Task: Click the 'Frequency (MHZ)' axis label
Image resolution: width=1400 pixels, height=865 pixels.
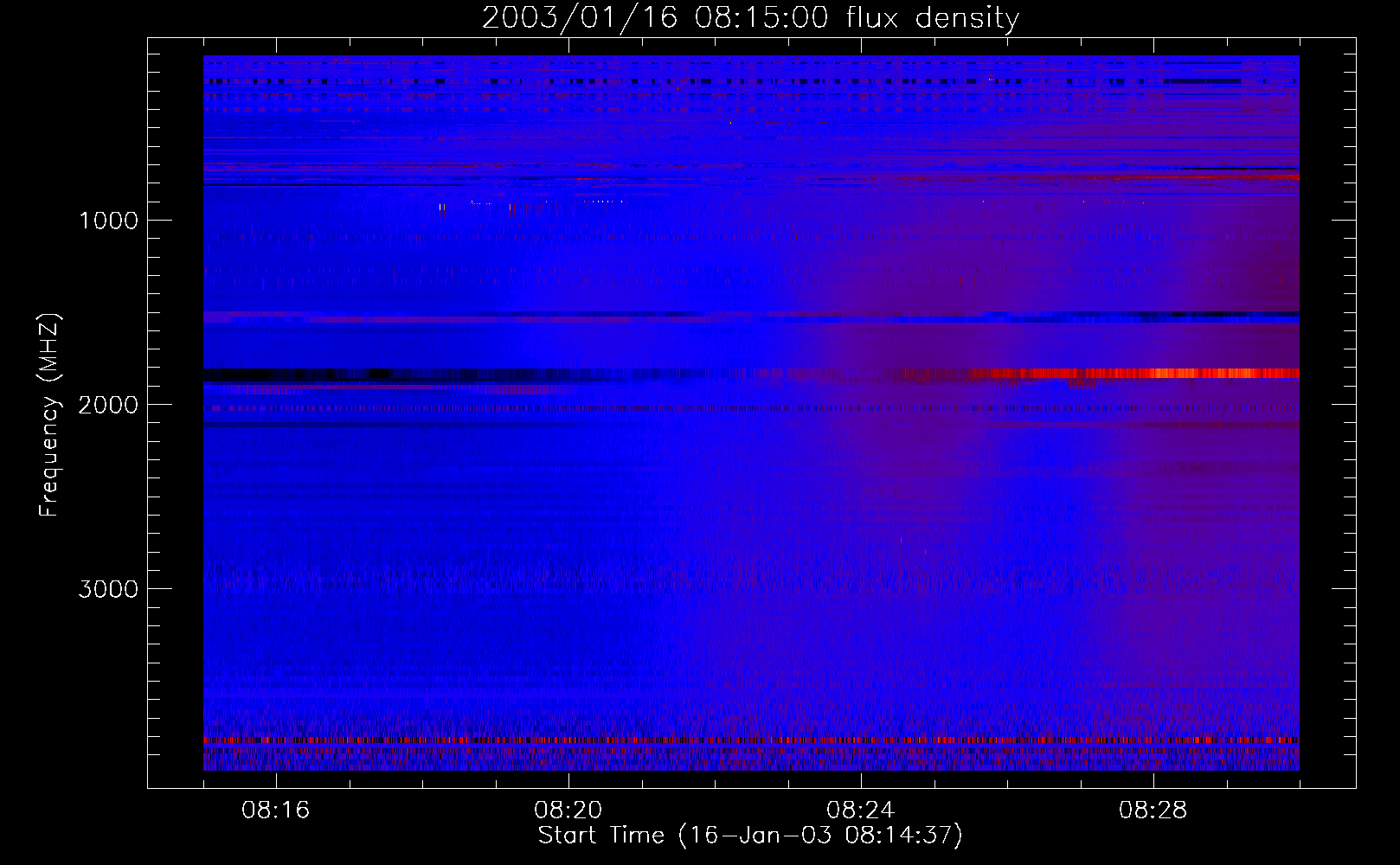Action: tap(50, 414)
